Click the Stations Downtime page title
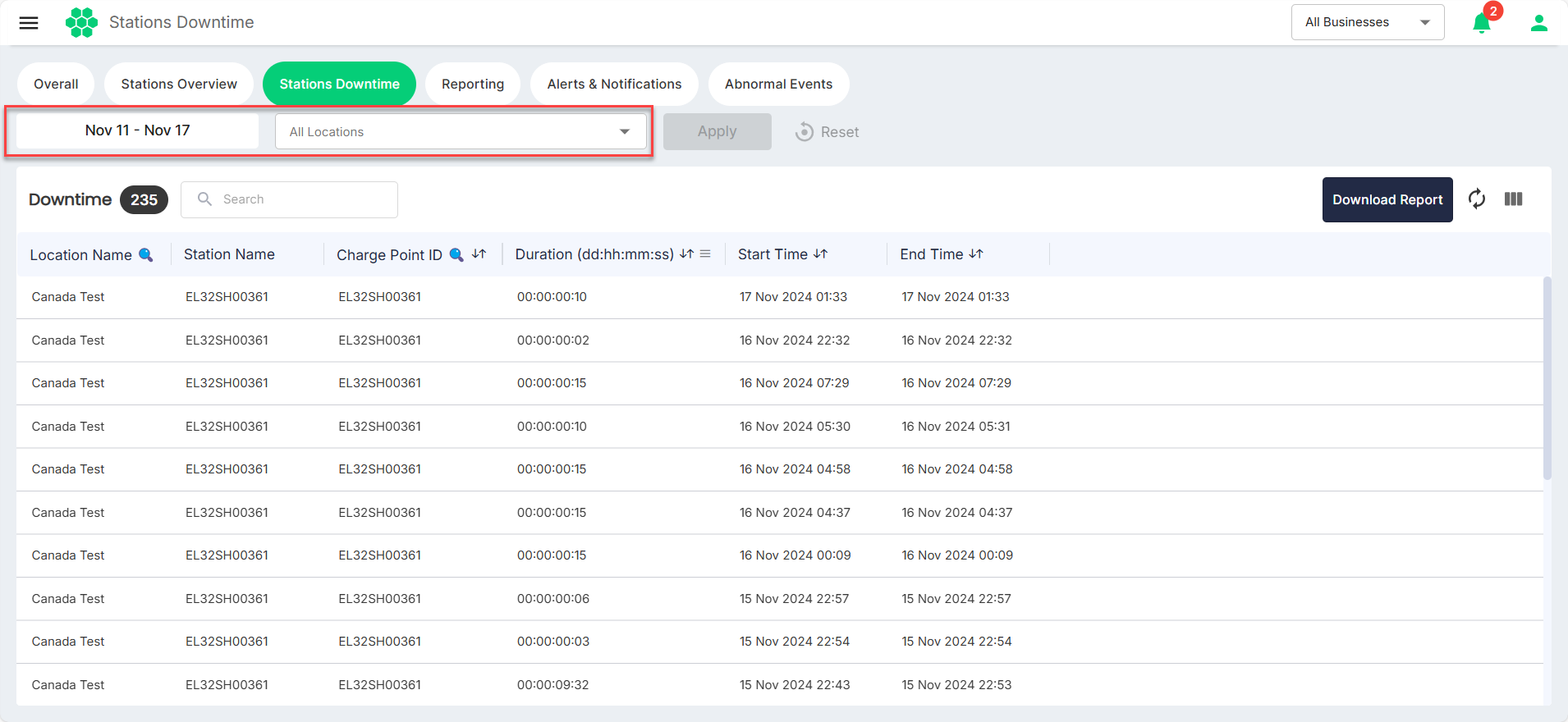The width and height of the screenshot is (1568, 722). 181,22
